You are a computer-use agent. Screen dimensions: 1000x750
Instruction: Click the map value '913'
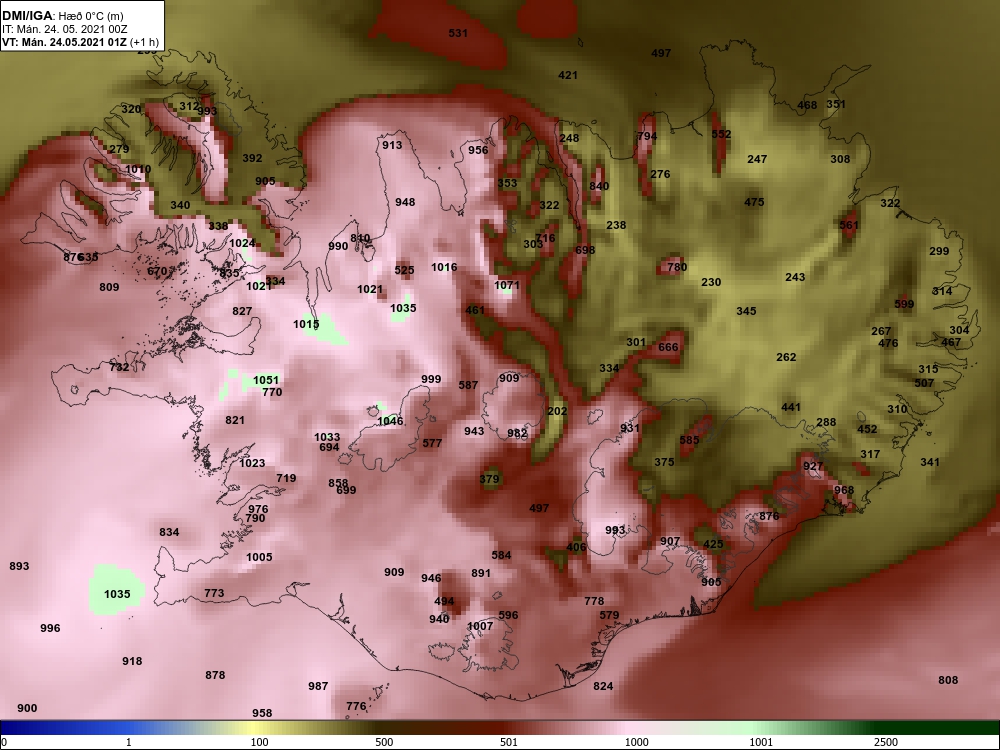[392, 145]
